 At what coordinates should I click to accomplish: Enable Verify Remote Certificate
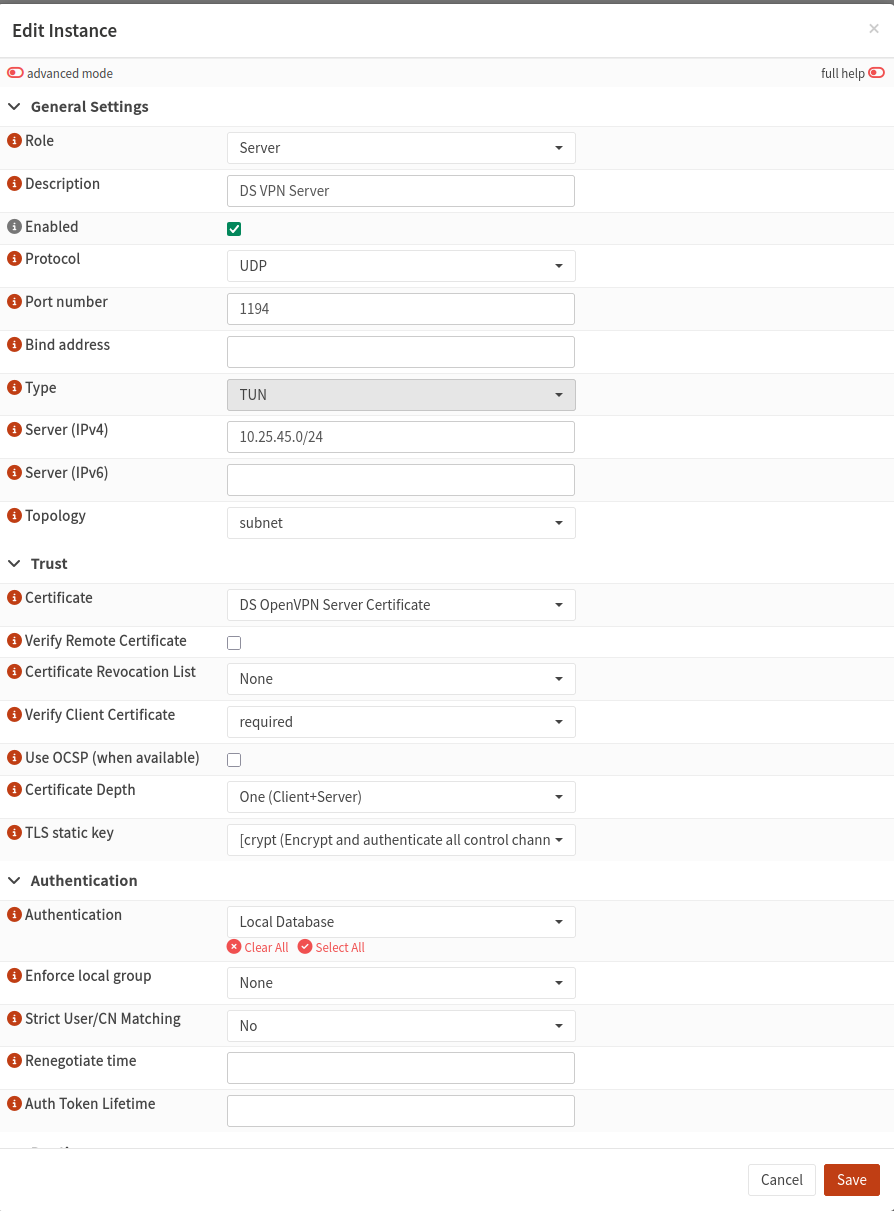pos(234,642)
